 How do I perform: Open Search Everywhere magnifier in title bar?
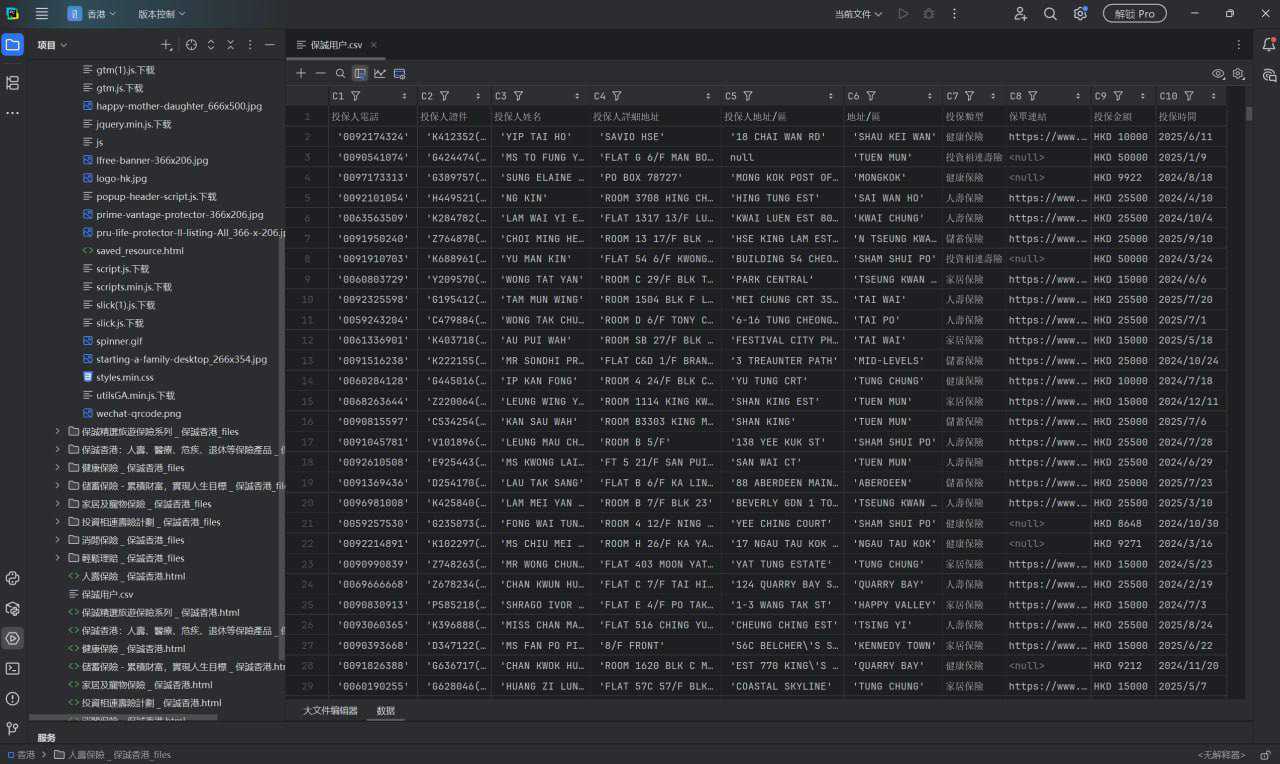pyautogui.click(x=1050, y=14)
